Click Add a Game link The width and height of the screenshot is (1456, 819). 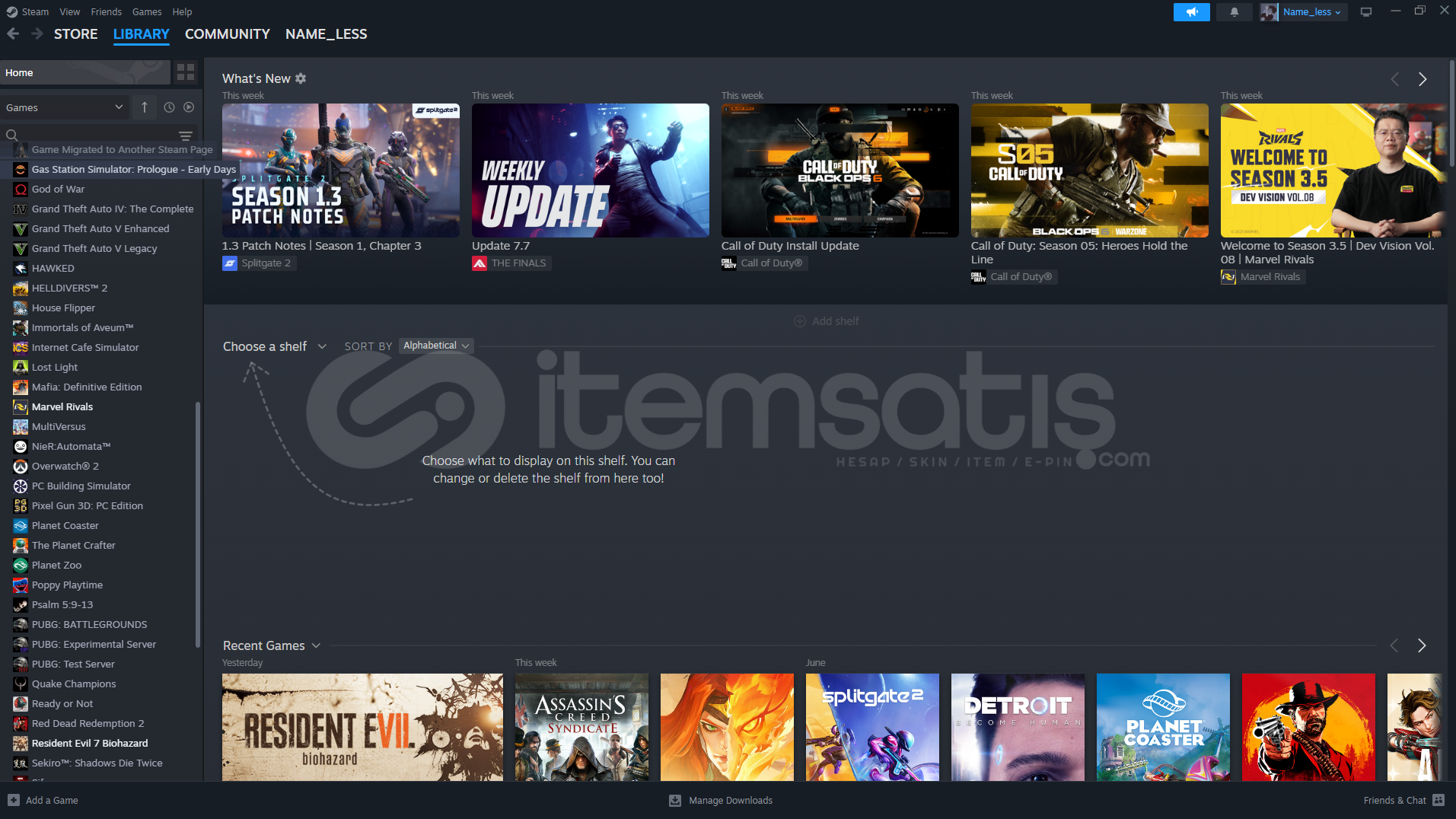[52, 800]
